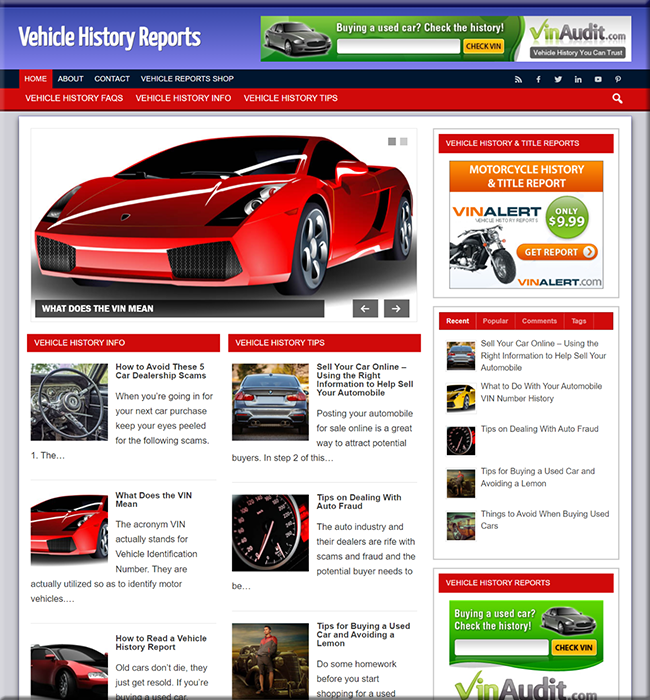Open the Contact menu item
The height and width of the screenshot is (700, 650).
112,79
